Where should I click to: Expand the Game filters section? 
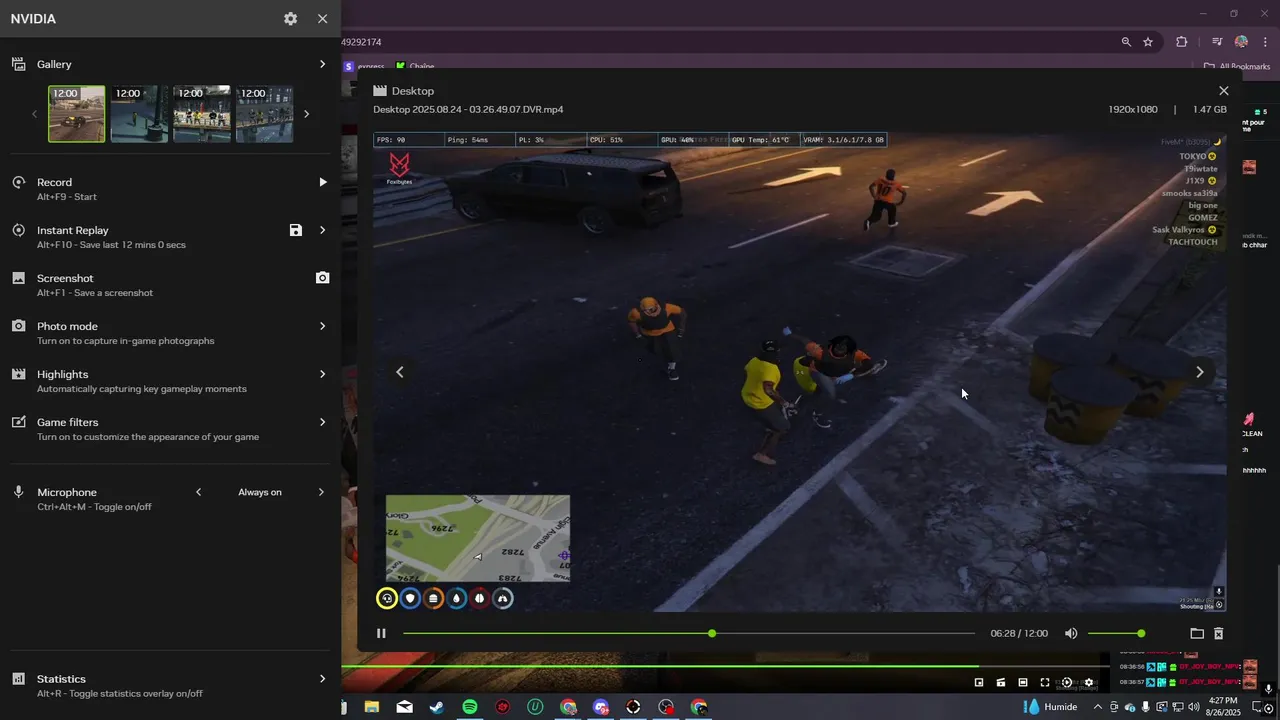(322, 422)
